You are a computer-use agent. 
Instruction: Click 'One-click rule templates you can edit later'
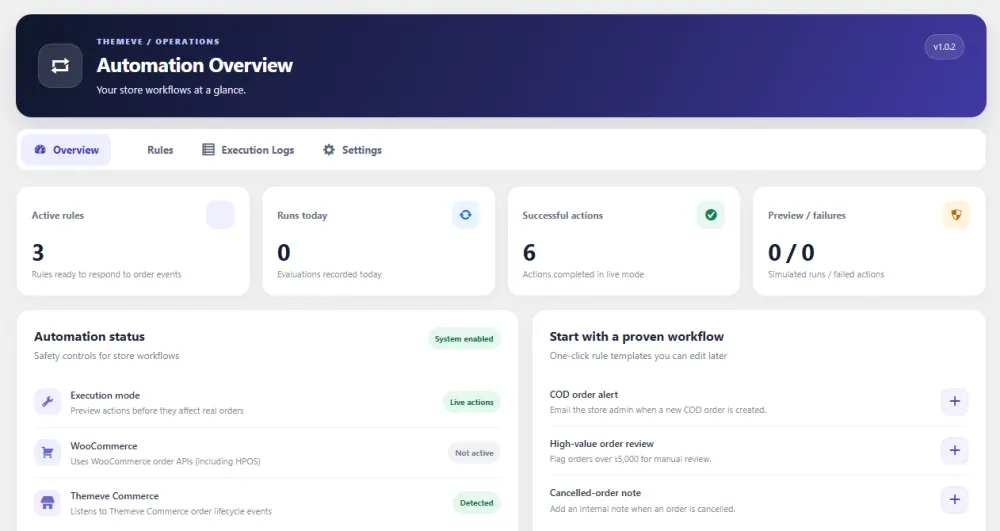(x=638, y=356)
